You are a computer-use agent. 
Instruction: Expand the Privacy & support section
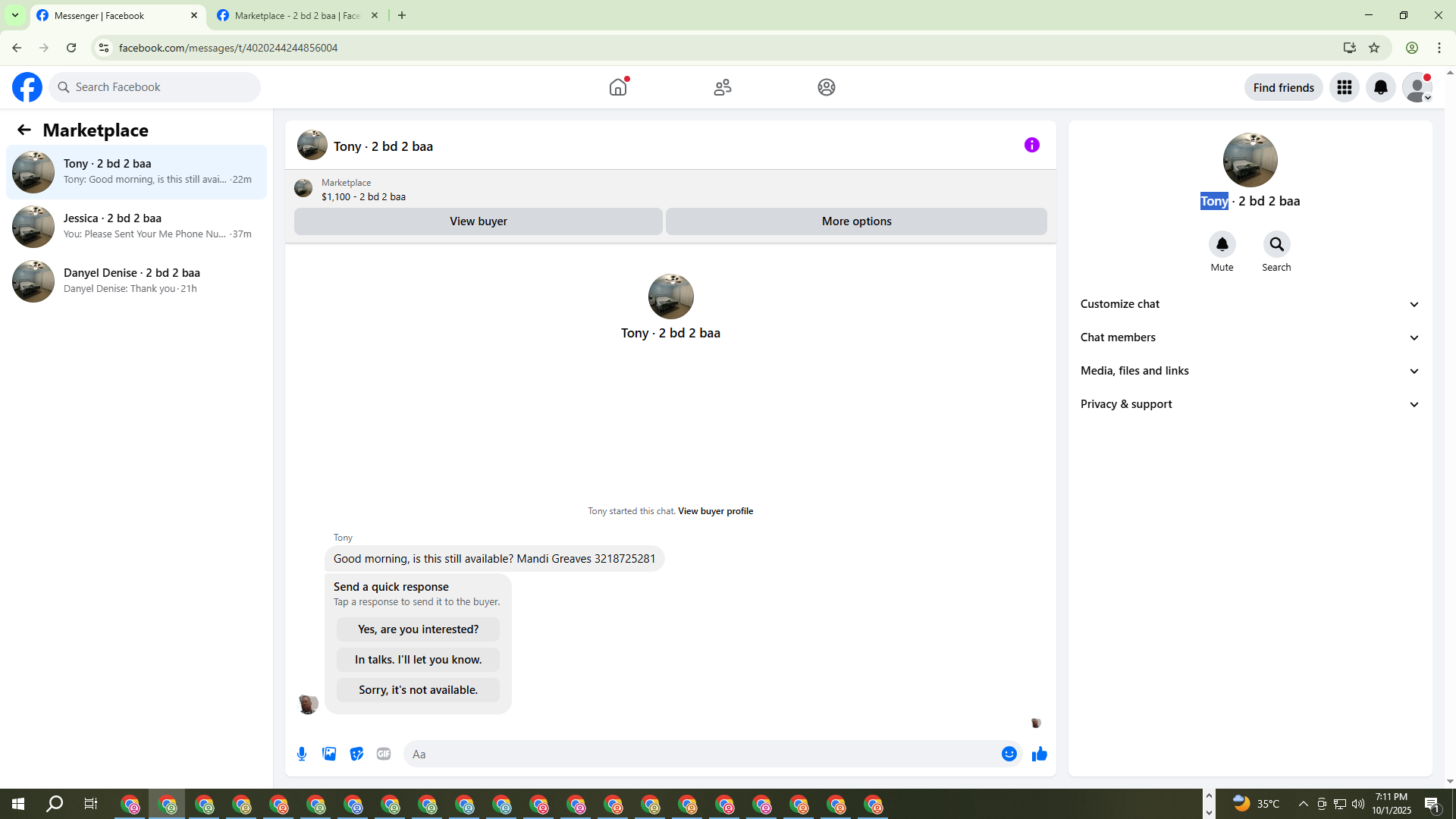pos(1250,404)
